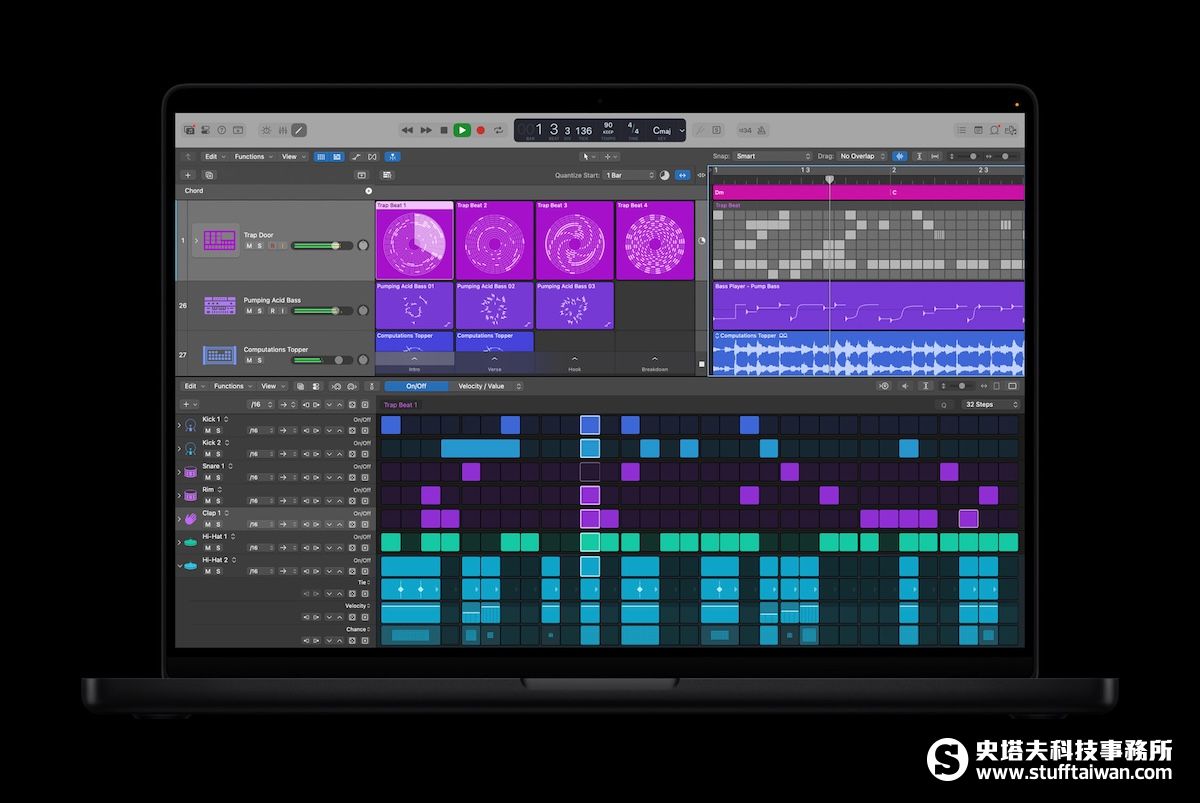The height and width of the screenshot is (803, 1200).
Task: Mute the Hi-Hat 1 row
Action: point(207,547)
